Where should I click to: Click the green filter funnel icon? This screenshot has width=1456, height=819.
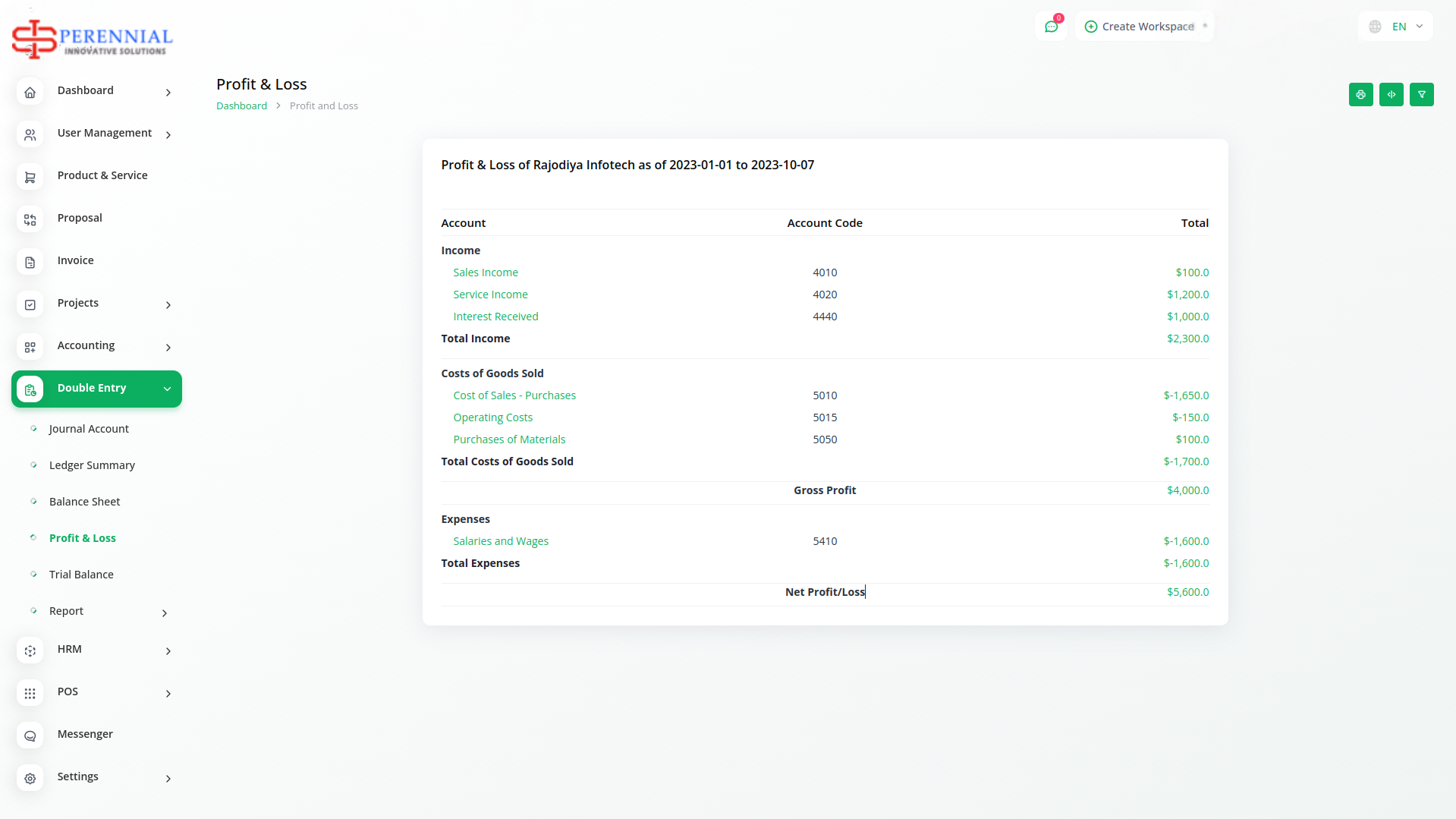(1421, 95)
